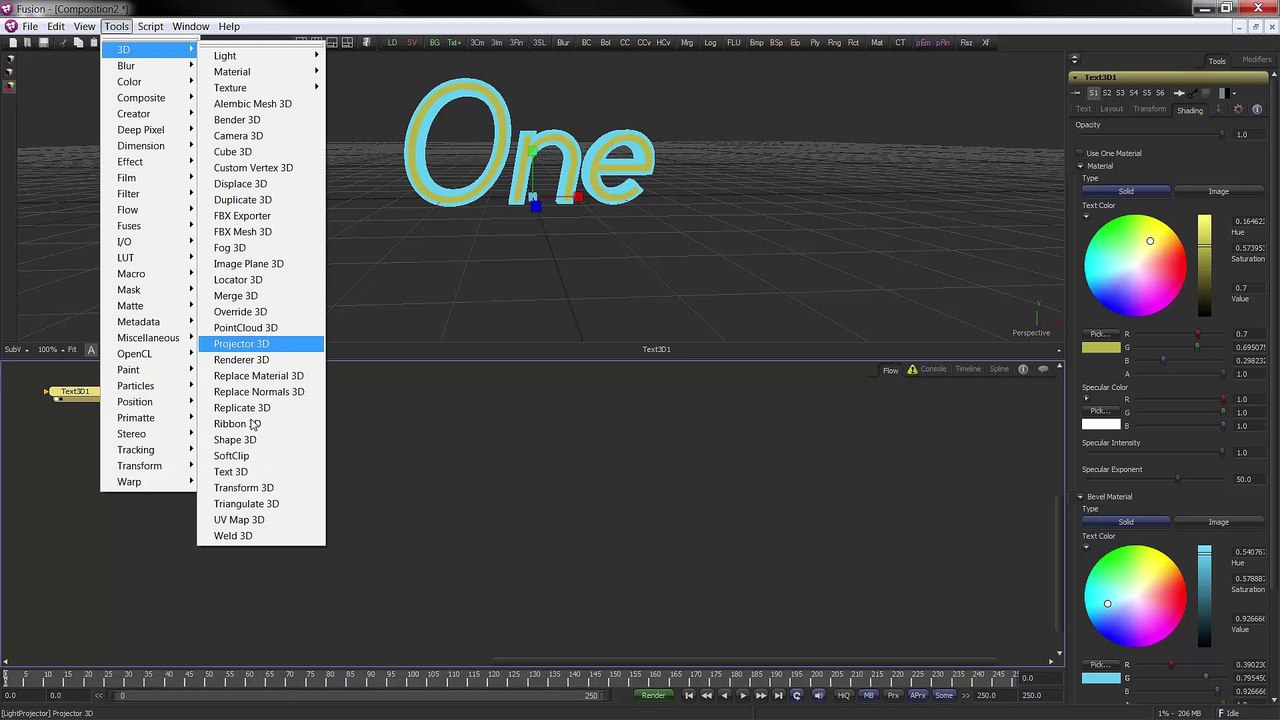Choose Camera 3D from the menu
Viewport: 1280px width, 720px height.
(x=261, y=136)
